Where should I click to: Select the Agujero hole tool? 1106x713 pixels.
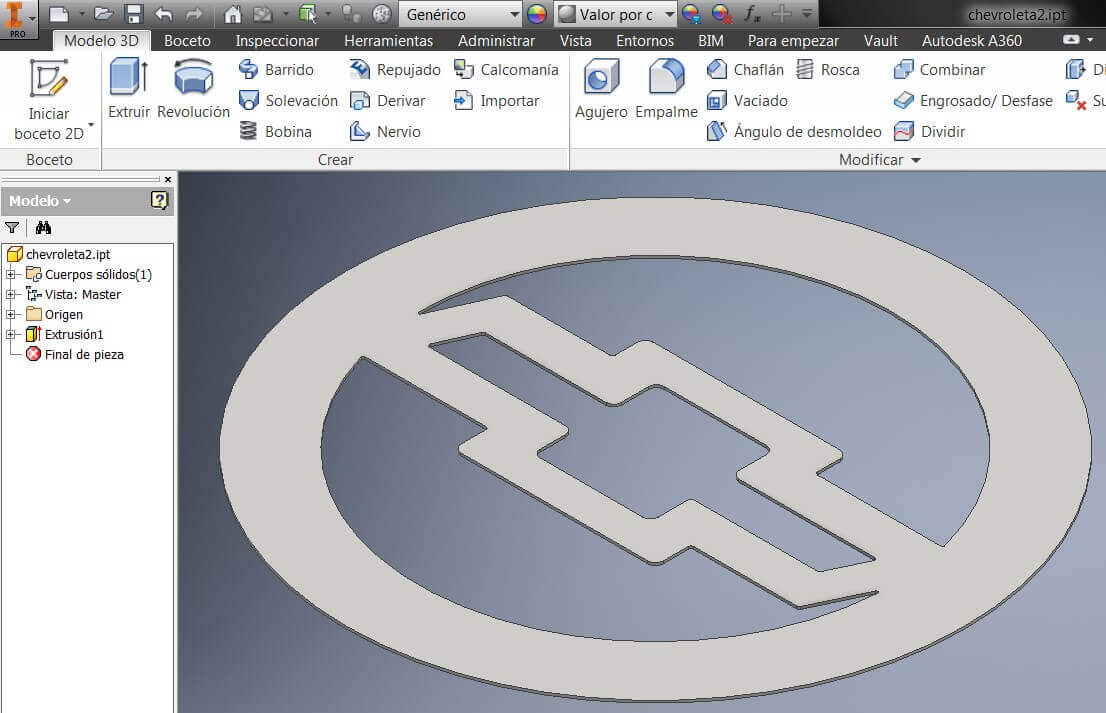point(601,89)
